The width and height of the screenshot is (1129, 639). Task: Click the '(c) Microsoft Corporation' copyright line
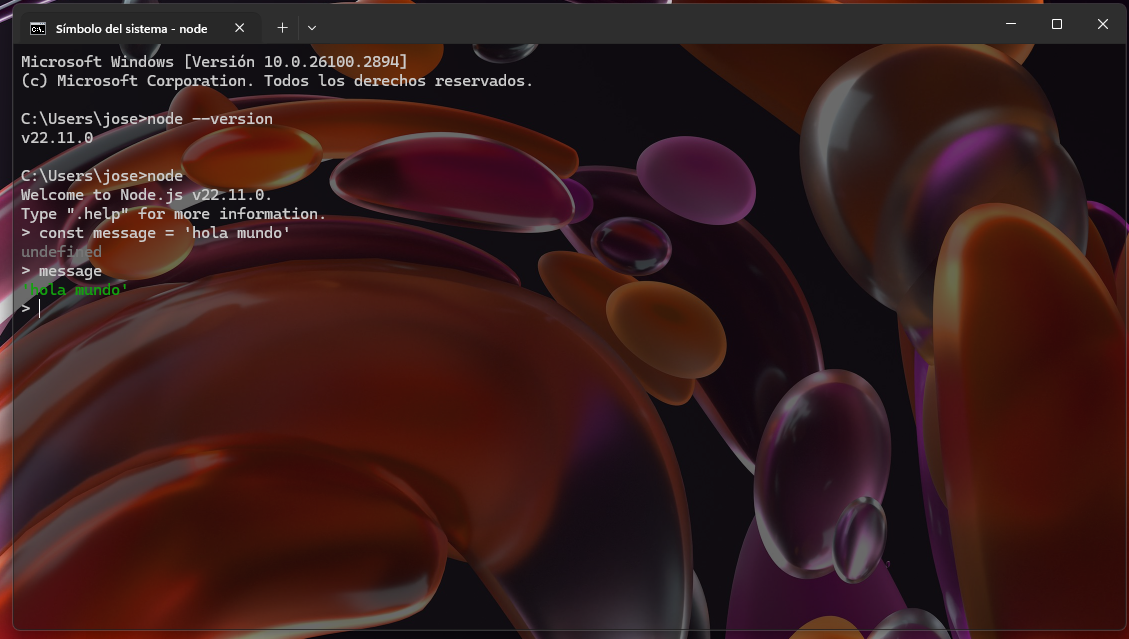click(x=276, y=81)
